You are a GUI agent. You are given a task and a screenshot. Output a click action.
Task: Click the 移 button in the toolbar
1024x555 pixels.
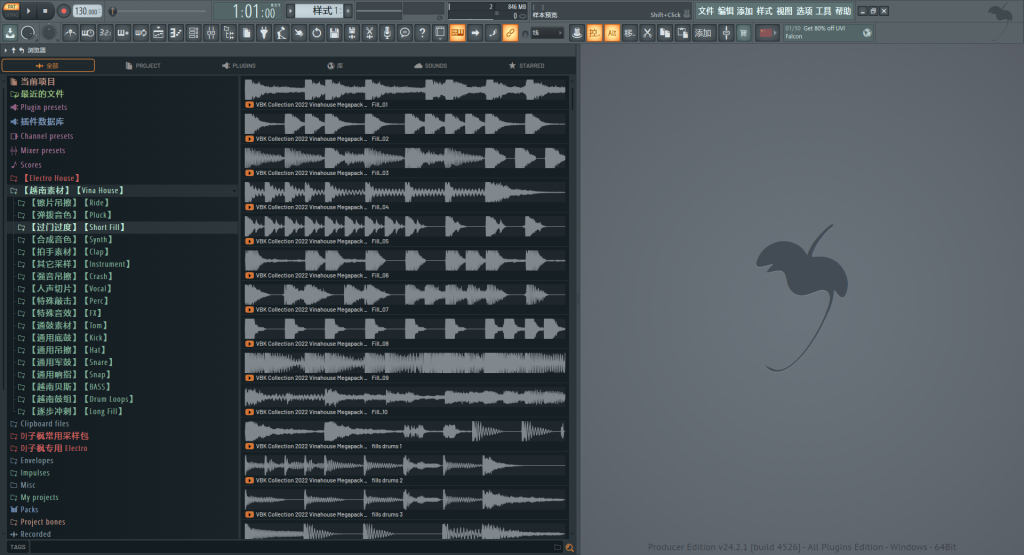pos(630,33)
